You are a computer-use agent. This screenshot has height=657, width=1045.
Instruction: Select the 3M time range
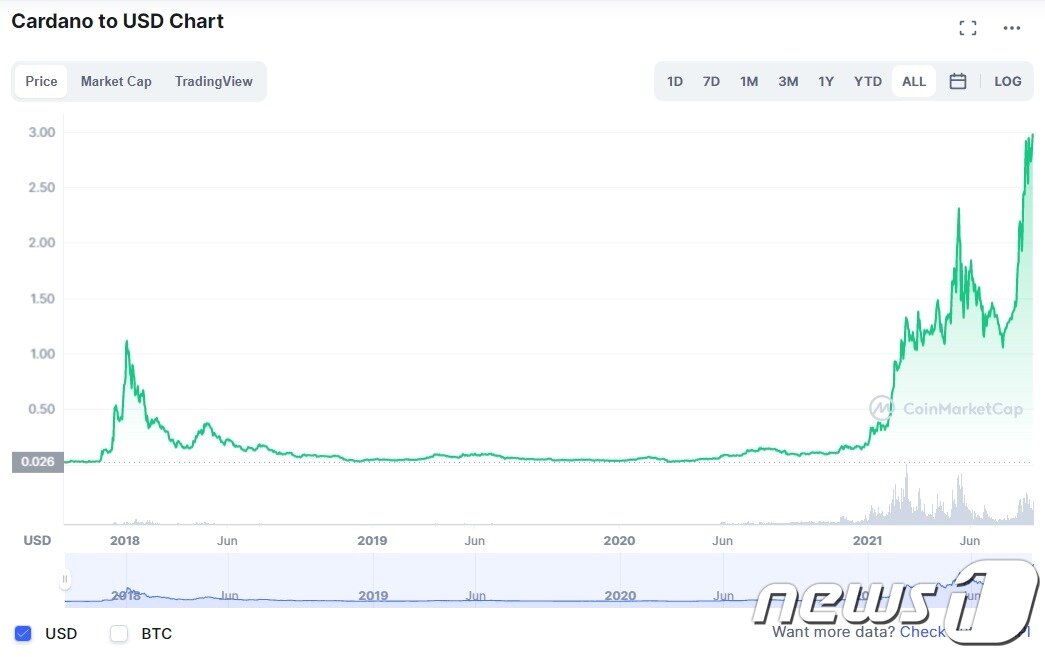click(788, 81)
